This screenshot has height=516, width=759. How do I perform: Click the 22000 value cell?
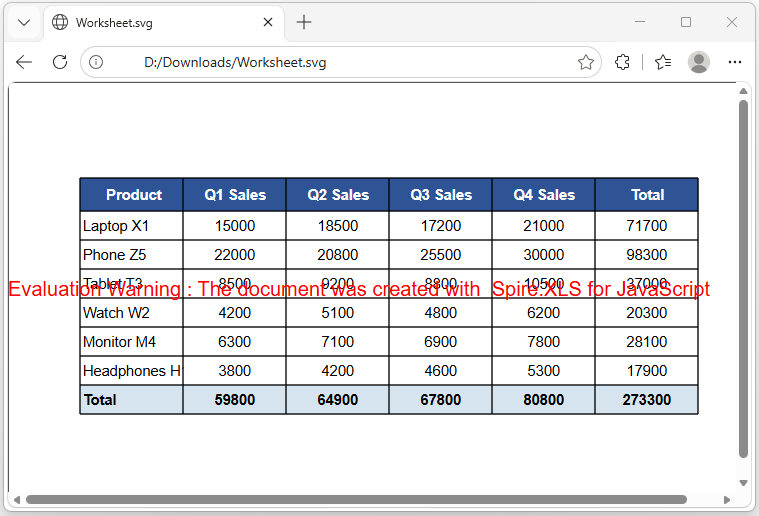click(x=235, y=255)
